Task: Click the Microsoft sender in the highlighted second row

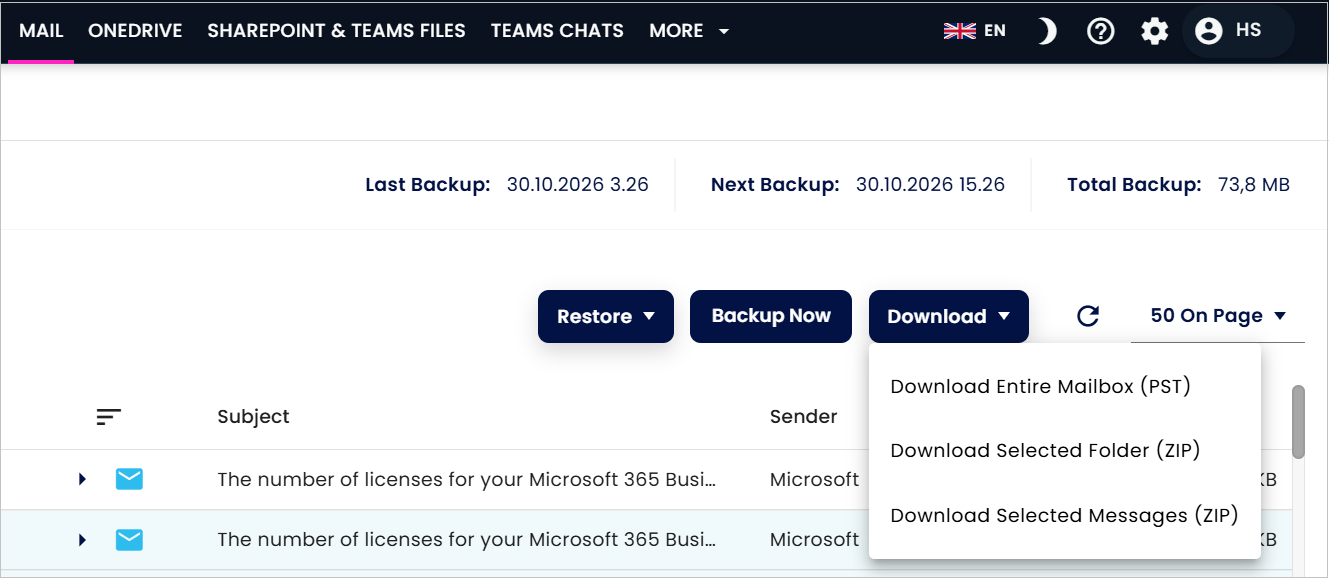Action: (x=814, y=540)
